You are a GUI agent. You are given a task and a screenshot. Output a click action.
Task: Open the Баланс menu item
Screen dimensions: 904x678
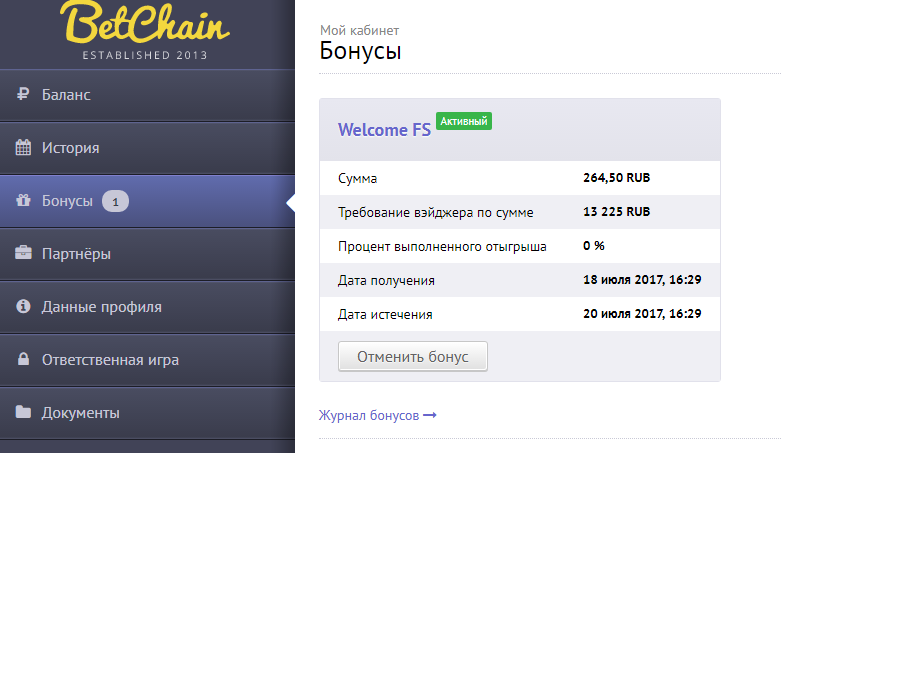(x=147, y=95)
